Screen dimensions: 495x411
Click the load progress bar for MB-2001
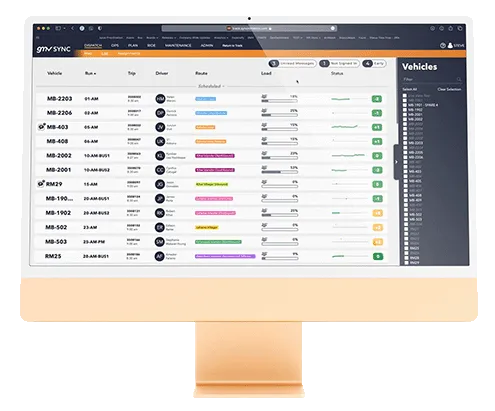coord(280,172)
